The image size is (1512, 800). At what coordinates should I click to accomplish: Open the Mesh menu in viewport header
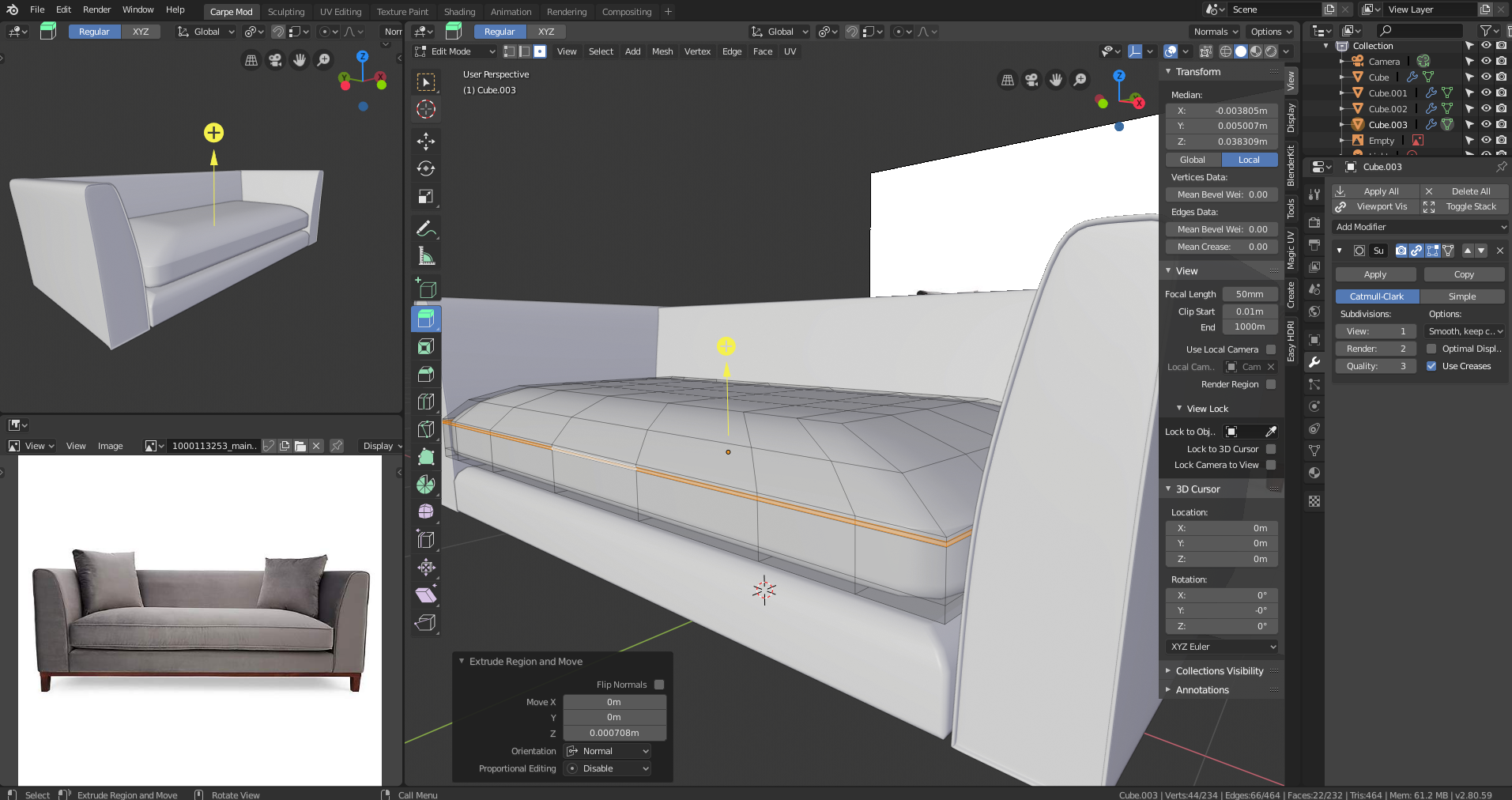click(662, 51)
